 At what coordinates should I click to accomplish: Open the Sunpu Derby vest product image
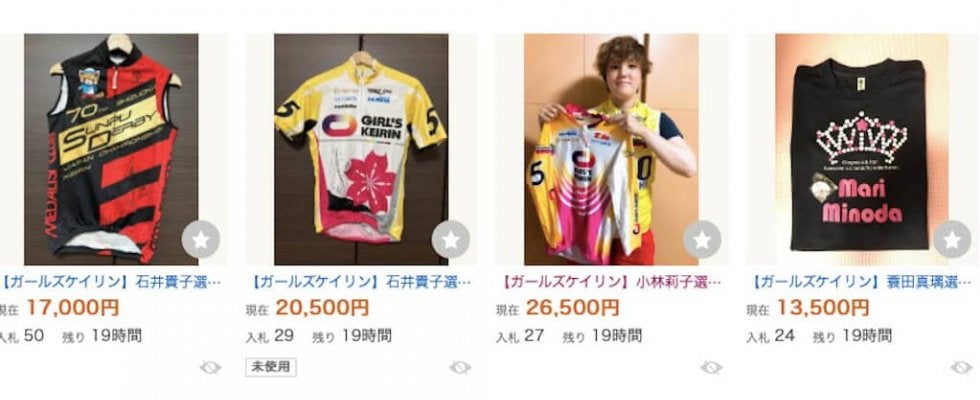[x=111, y=149]
